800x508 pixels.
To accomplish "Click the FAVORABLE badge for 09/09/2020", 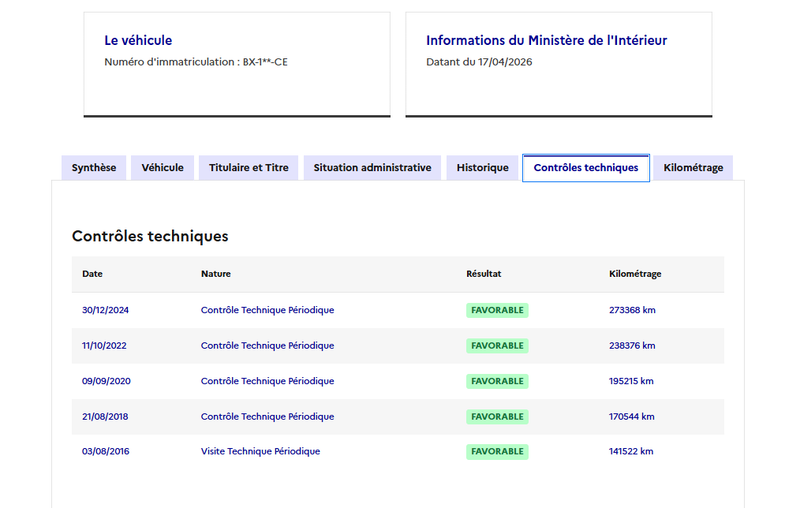I will (497, 381).
